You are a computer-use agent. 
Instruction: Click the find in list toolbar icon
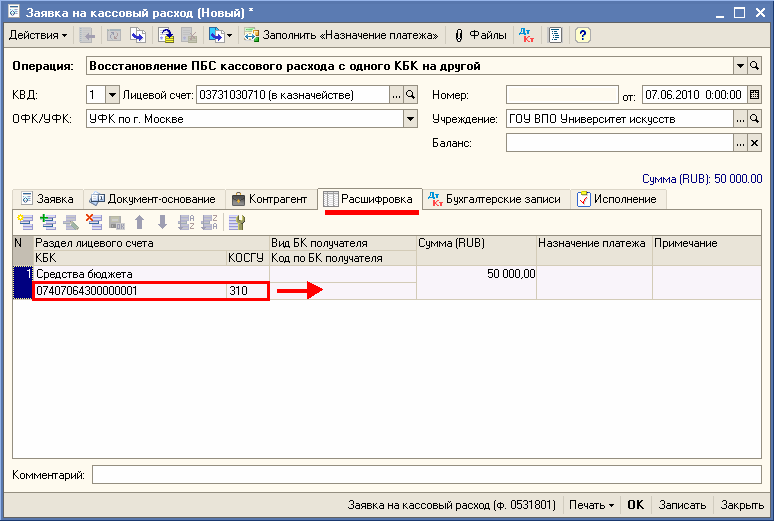pos(88,36)
